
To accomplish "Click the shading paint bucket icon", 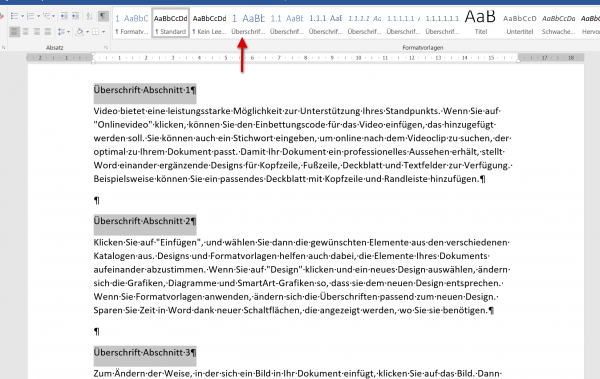I will pyautogui.click(x=80, y=31).
